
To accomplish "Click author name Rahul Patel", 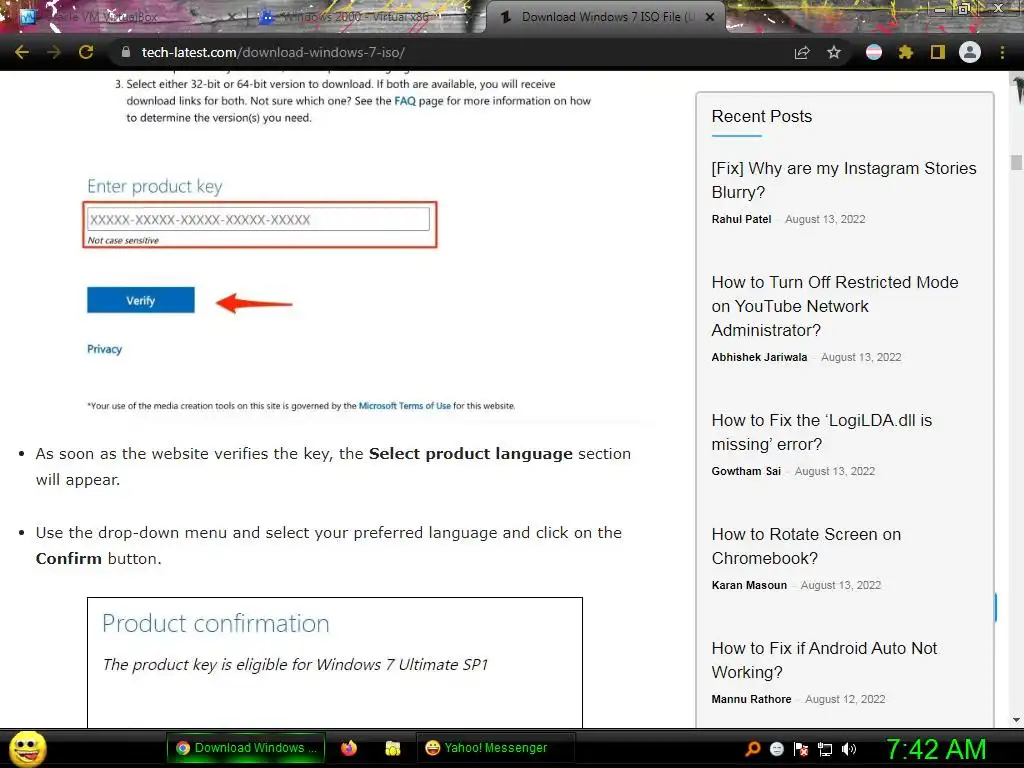I will click(741, 219).
